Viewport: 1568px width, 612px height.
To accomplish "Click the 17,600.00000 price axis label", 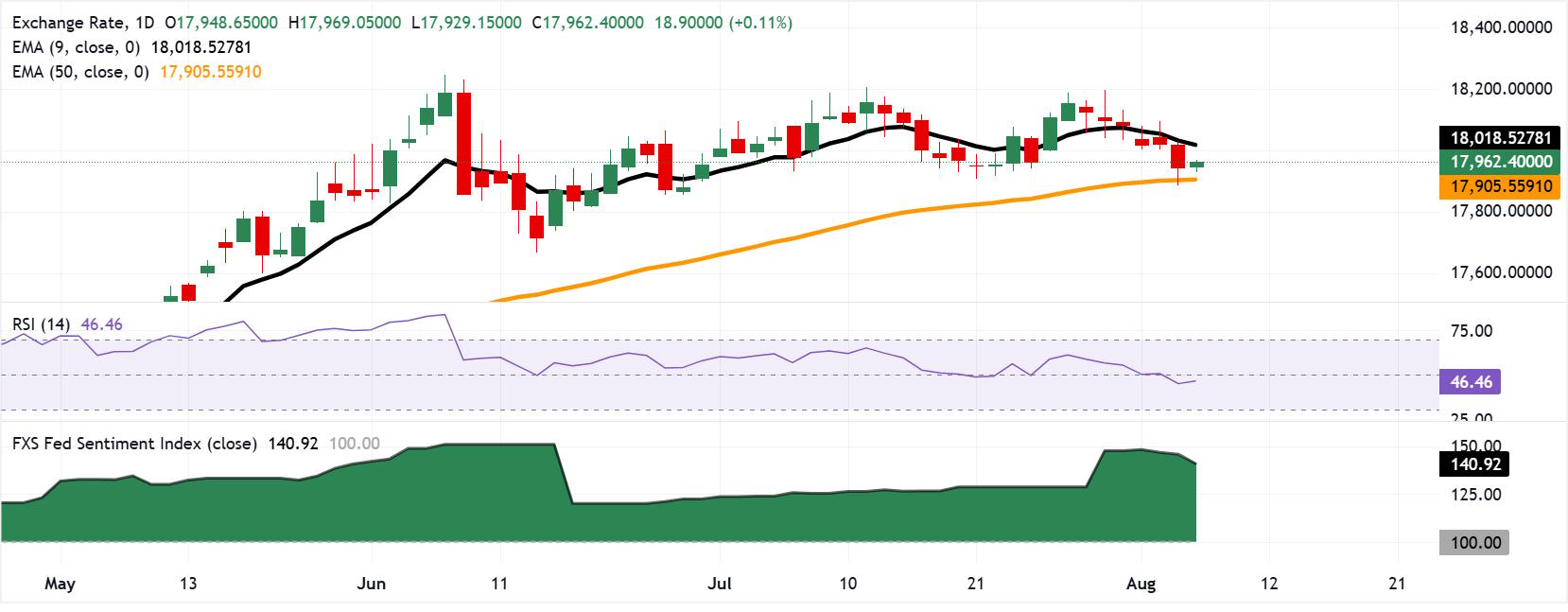I will tap(1502, 272).
